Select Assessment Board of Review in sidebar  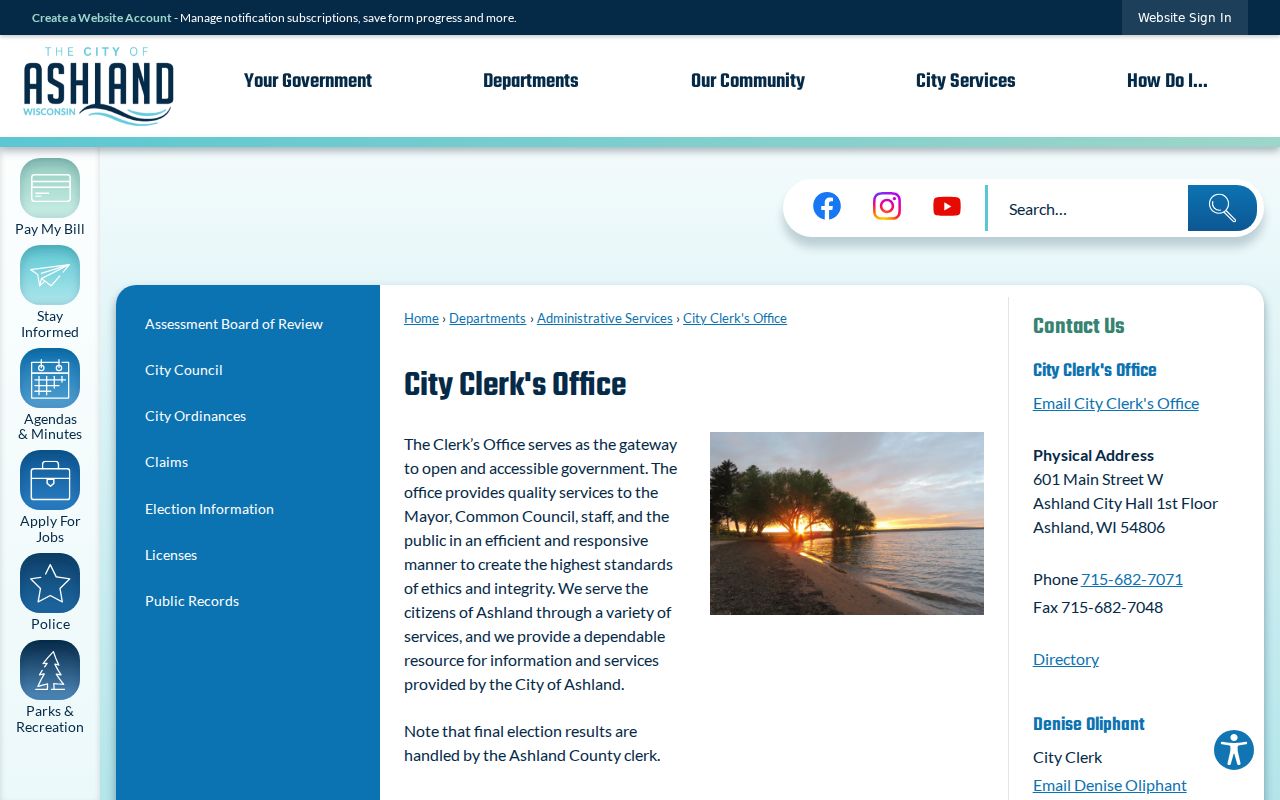point(234,324)
